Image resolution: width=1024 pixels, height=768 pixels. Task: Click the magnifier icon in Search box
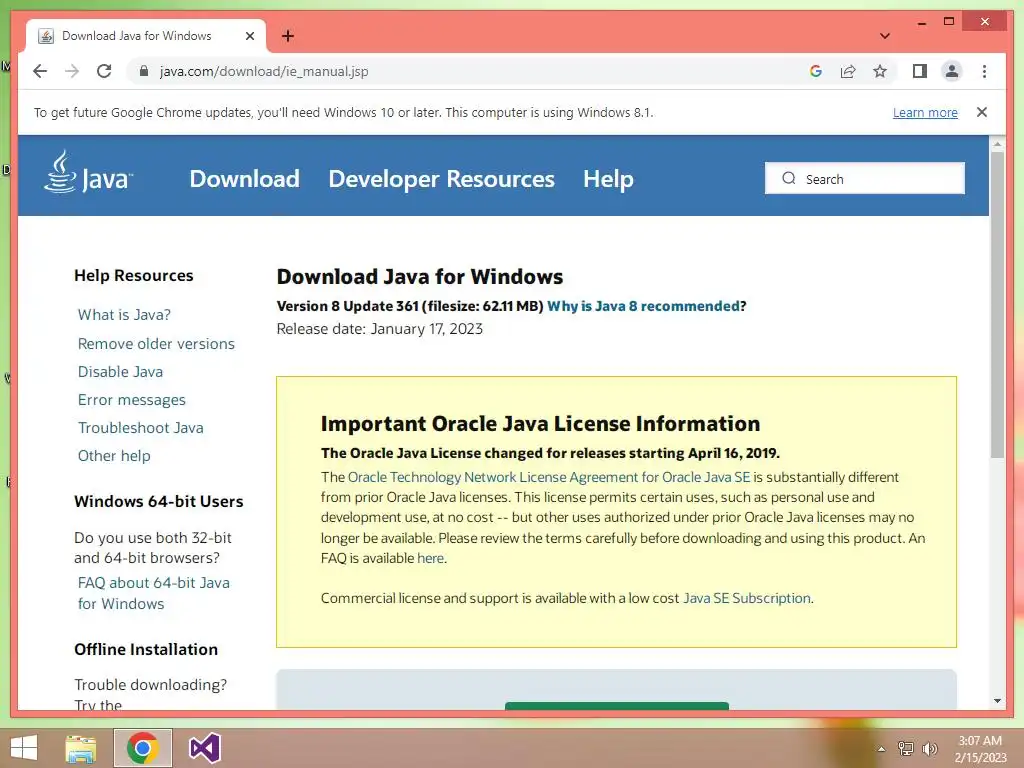click(x=789, y=178)
